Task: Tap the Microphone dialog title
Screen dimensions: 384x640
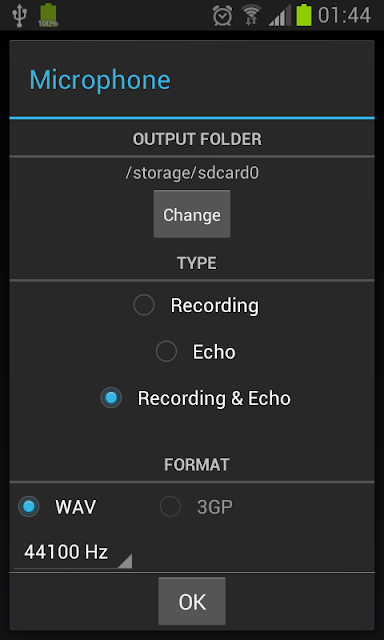Action: pos(100,80)
